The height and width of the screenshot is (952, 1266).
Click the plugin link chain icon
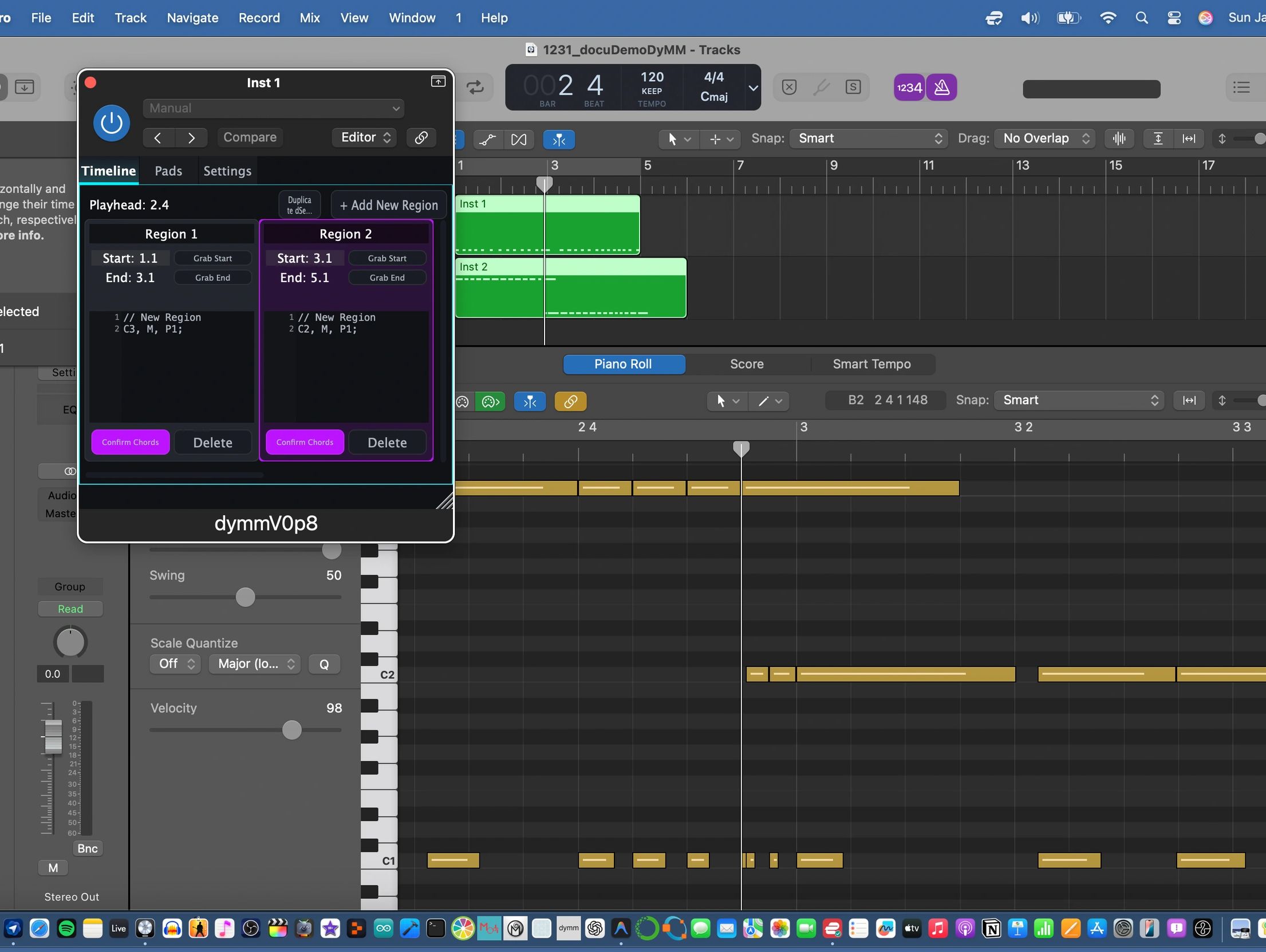(x=421, y=137)
